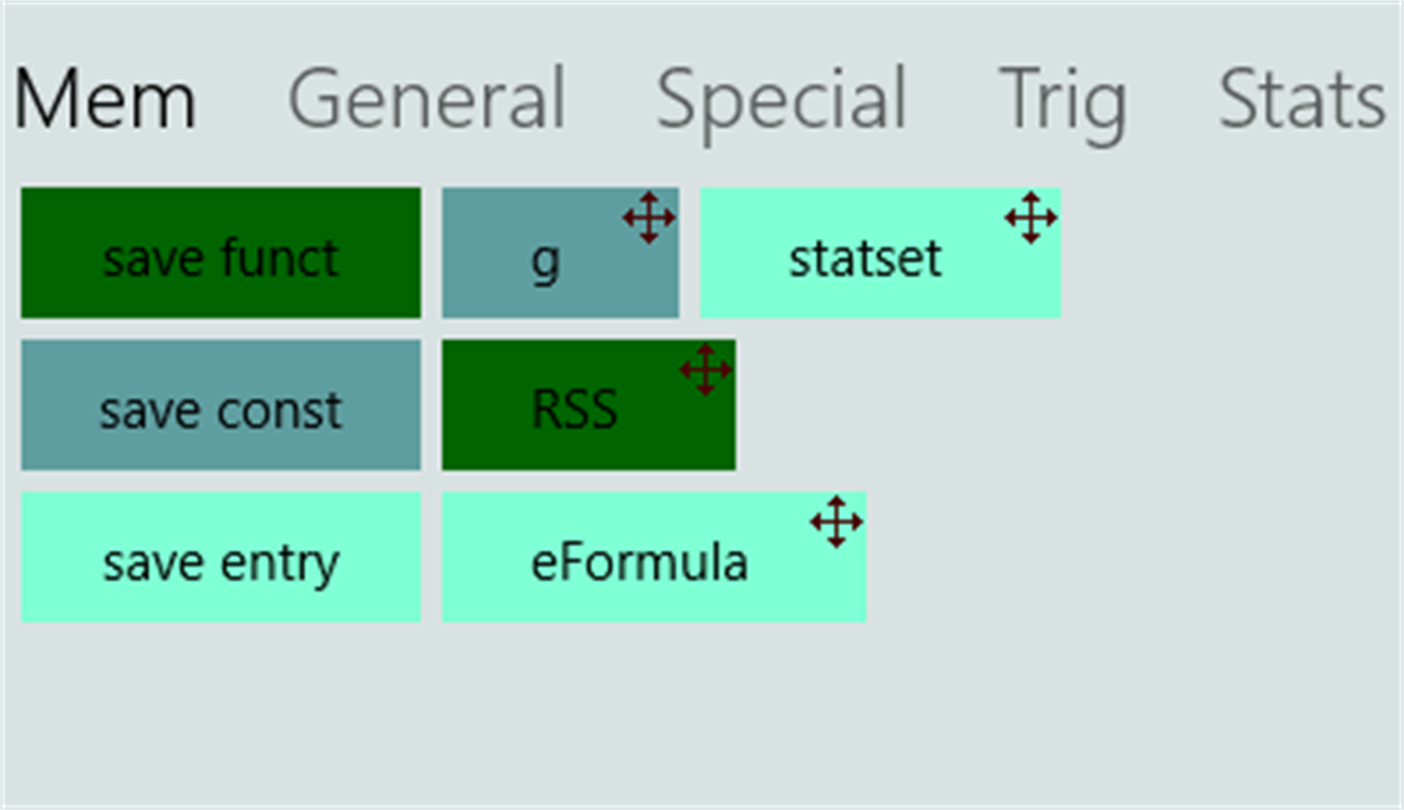Open the General tab
This screenshot has height=810, width=1404.
[x=427, y=99]
